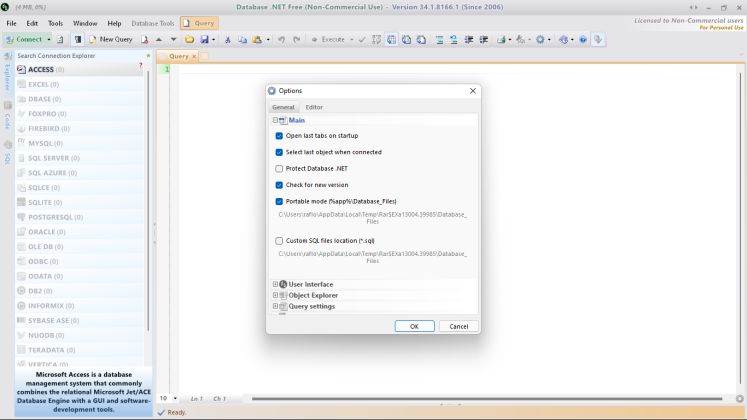Toggle Check for new version checkbox

tap(279, 185)
